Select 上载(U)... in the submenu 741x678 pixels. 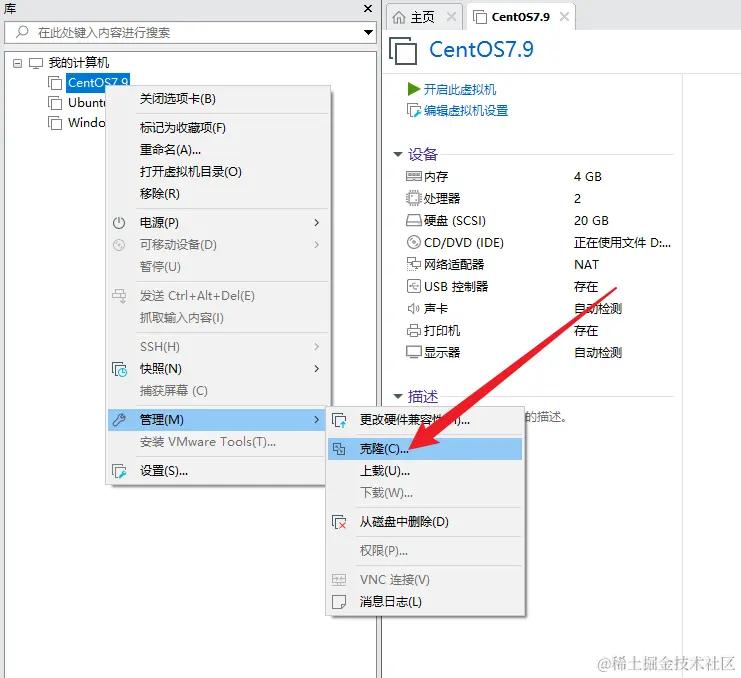(x=425, y=471)
